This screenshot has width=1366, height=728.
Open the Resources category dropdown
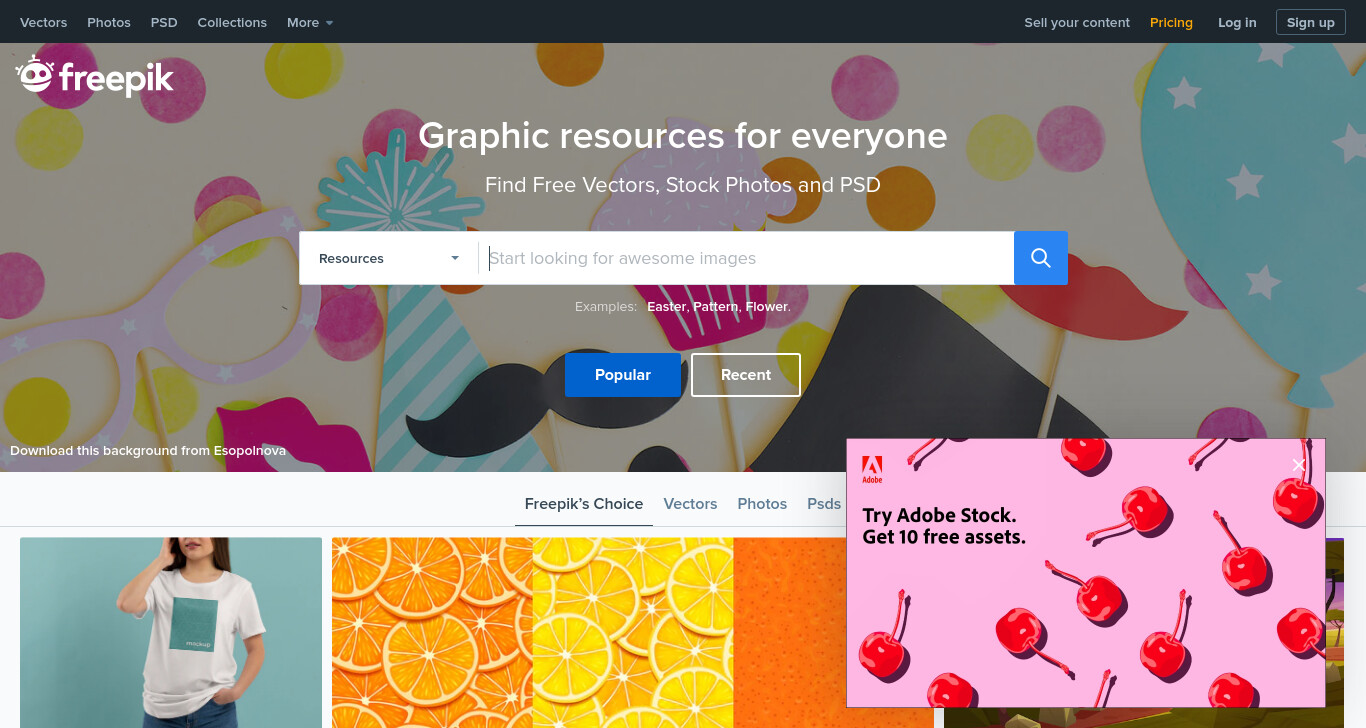click(x=389, y=258)
